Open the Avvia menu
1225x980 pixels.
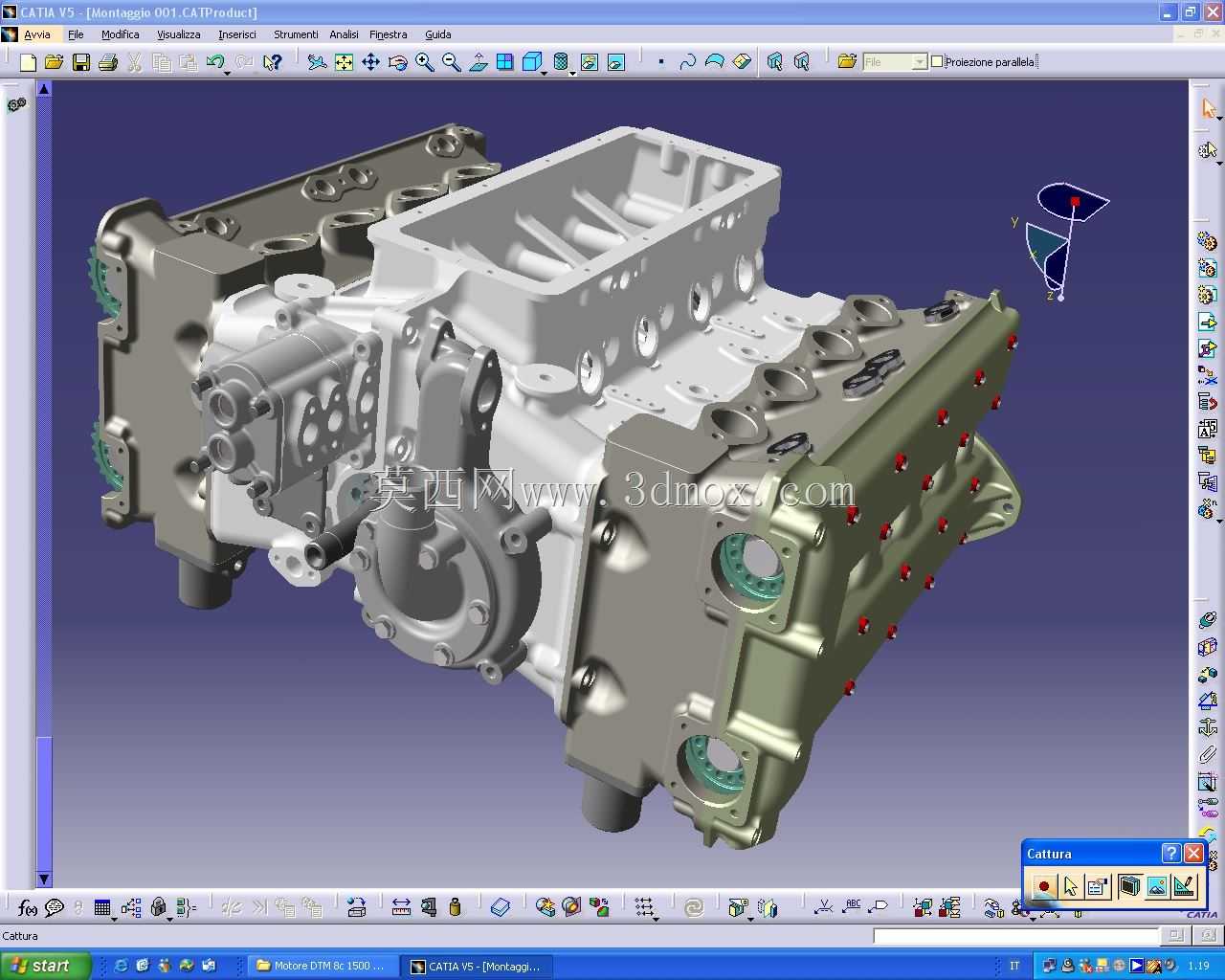[x=37, y=34]
